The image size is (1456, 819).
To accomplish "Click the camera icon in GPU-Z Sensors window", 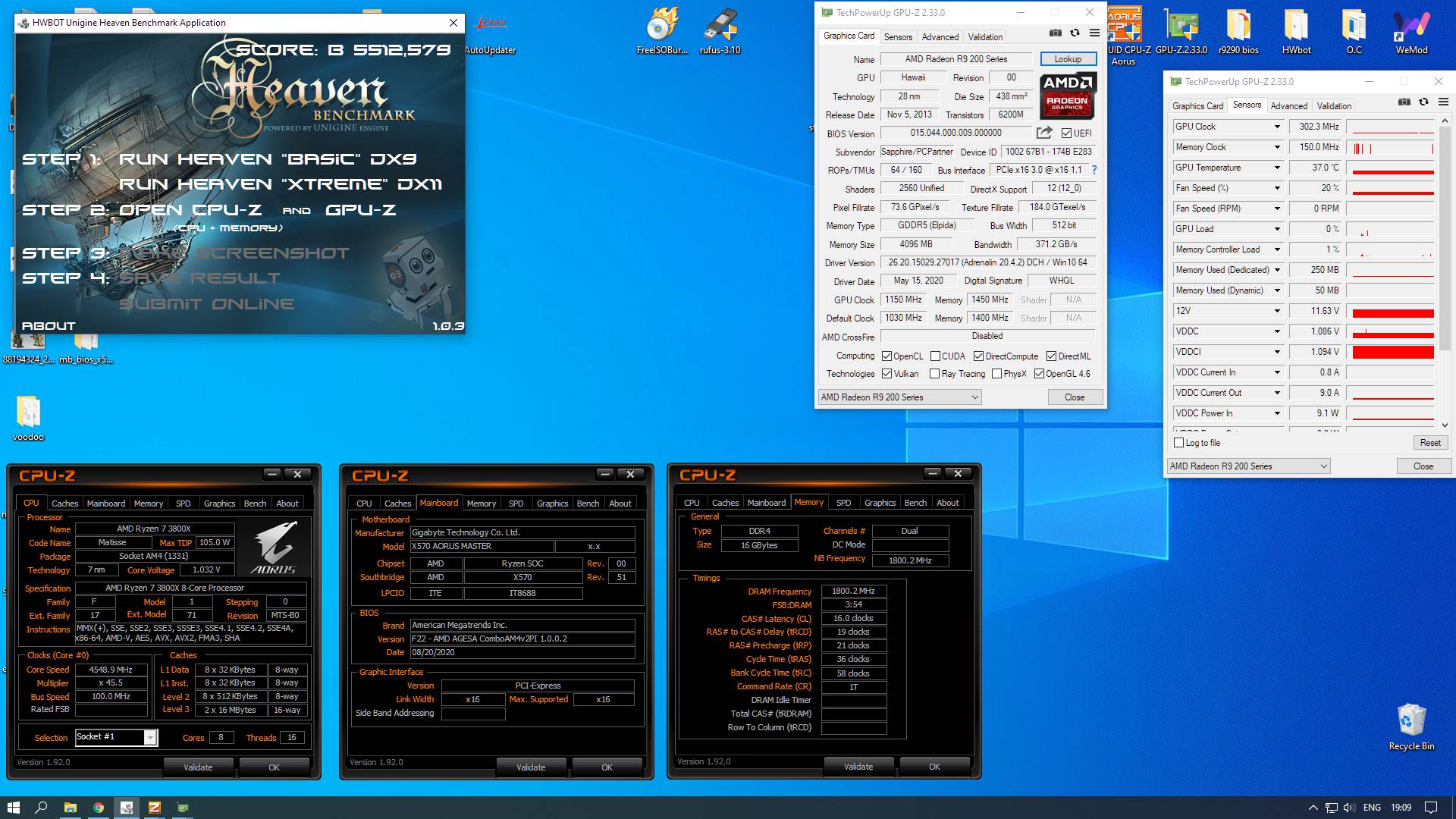I will pyautogui.click(x=1404, y=102).
